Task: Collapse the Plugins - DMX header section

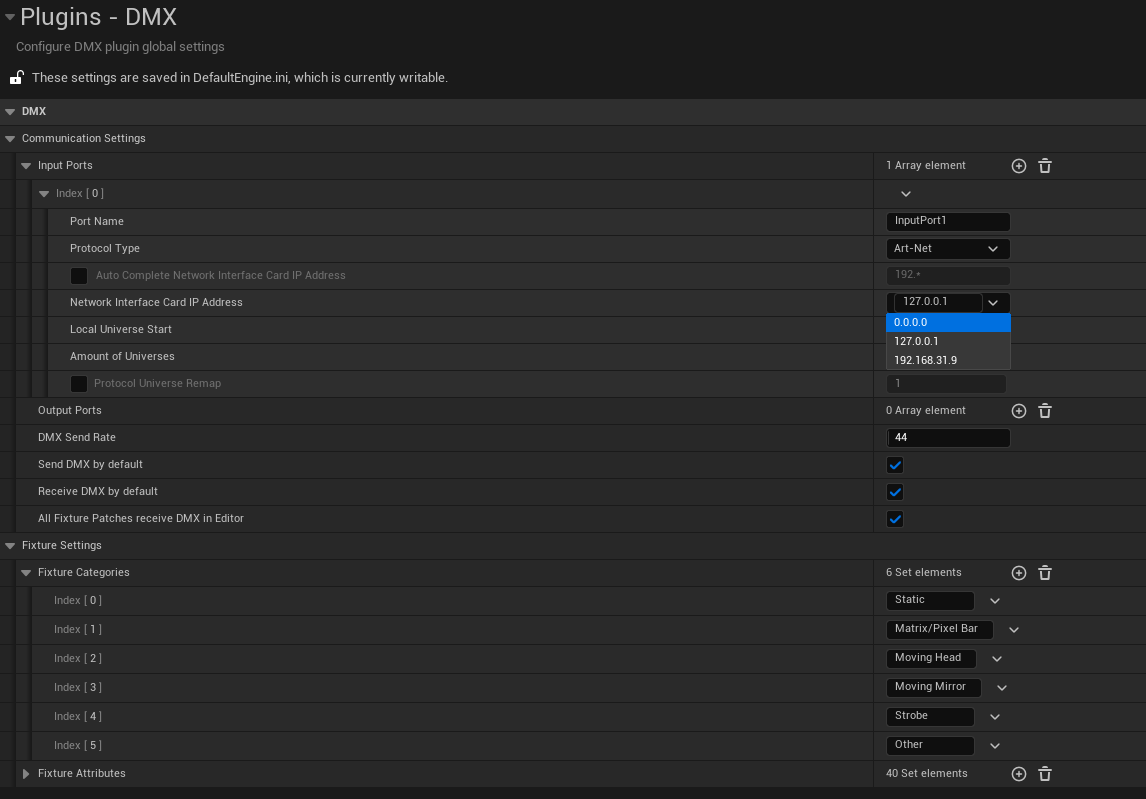Action: pyautogui.click(x=10, y=18)
